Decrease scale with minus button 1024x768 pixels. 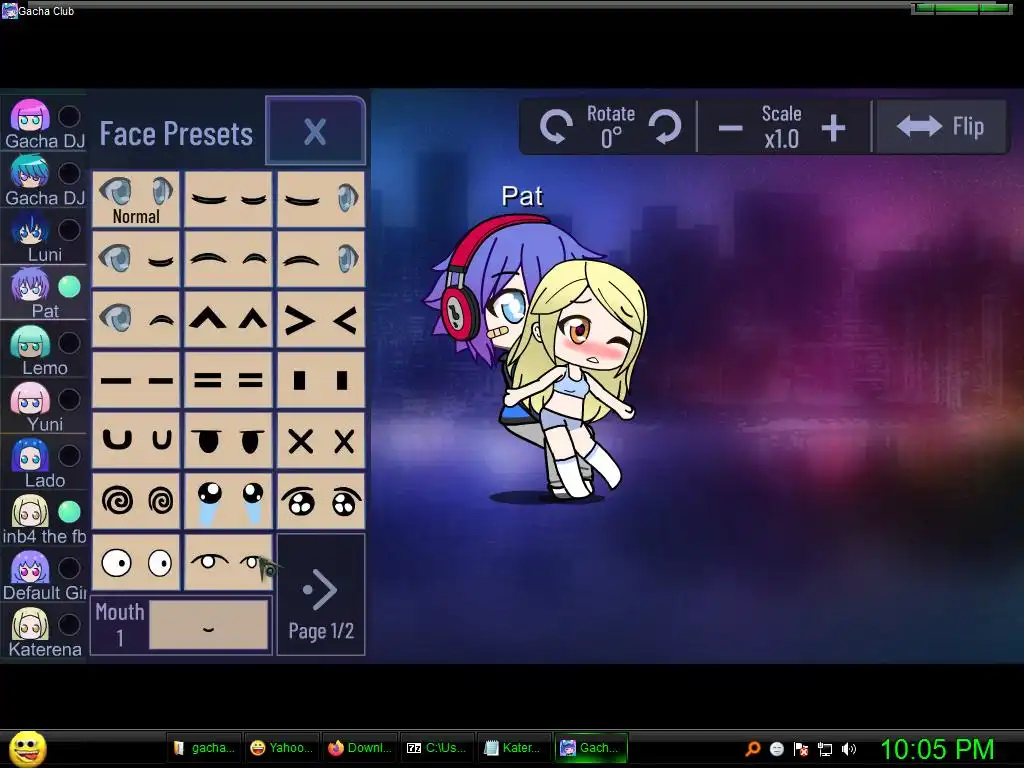pyautogui.click(x=730, y=128)
